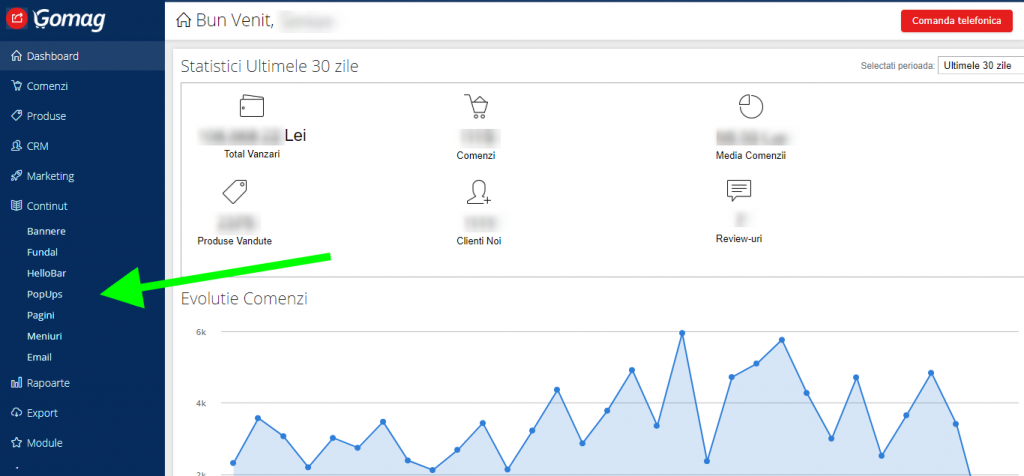Click the Export cloud icon in sidebar
Screen dimensions: 1024x476
coord(17,413)
